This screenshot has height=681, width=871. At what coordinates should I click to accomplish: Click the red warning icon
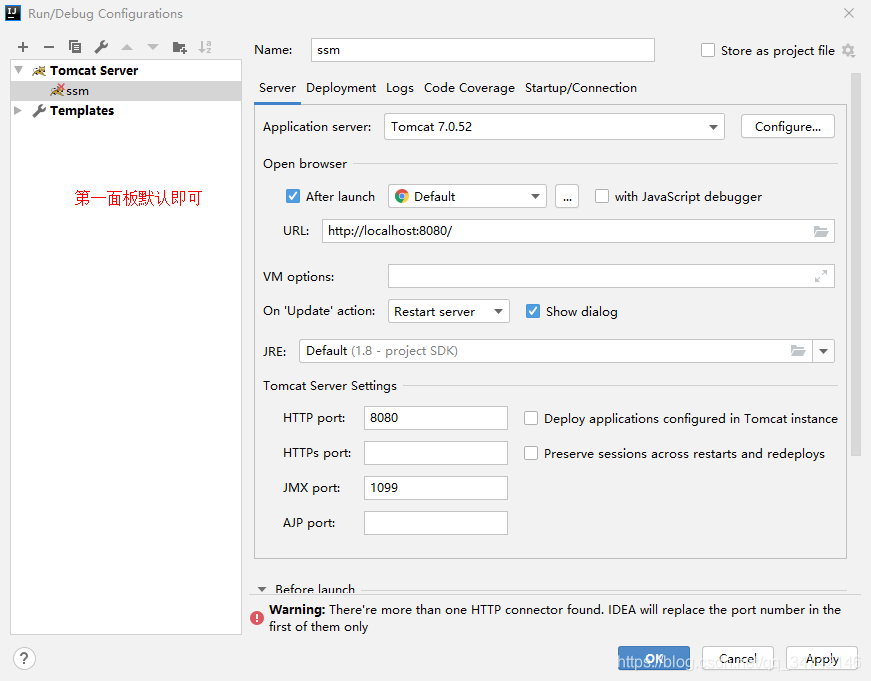257,618
